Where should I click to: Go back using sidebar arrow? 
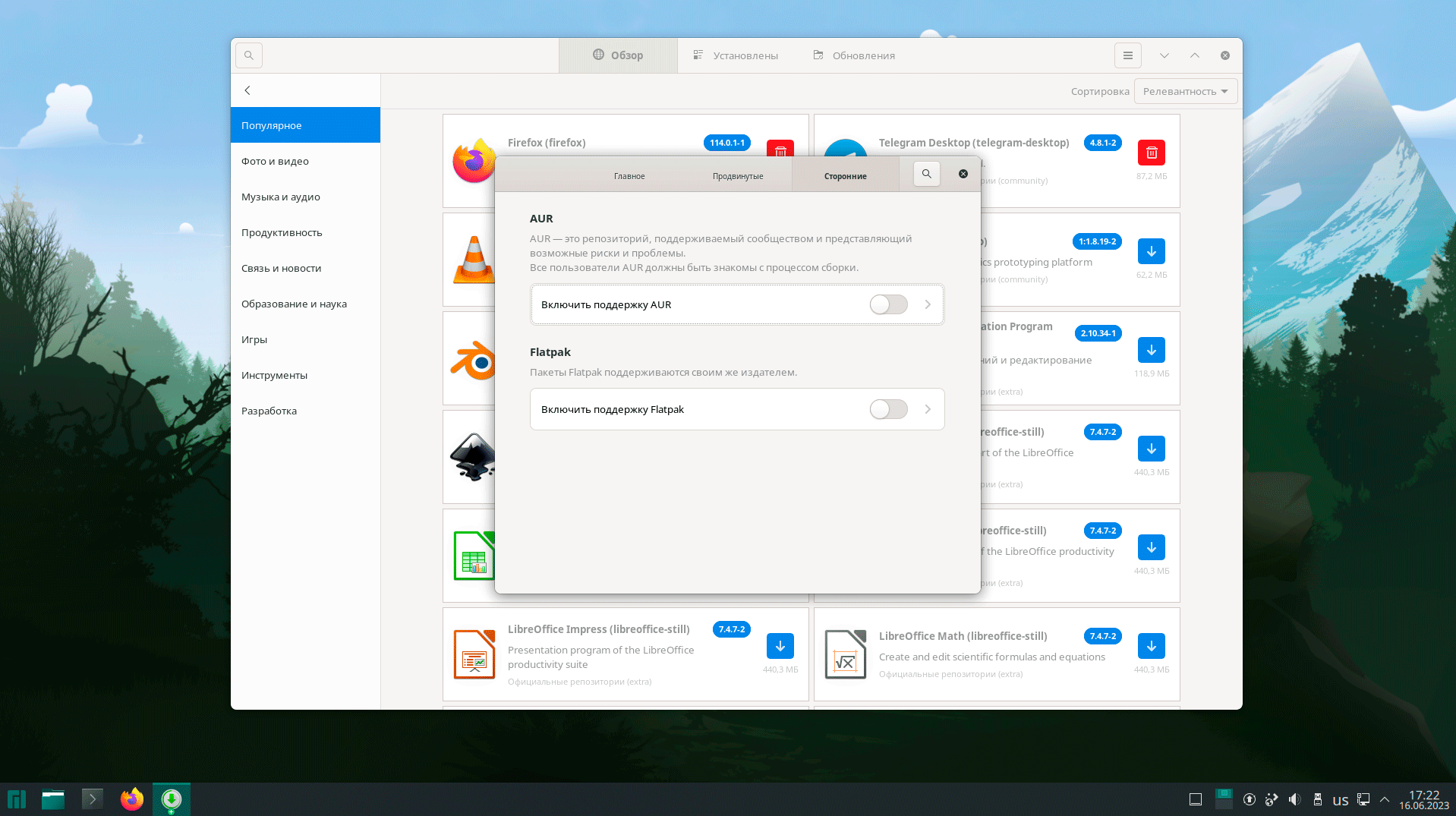coord(247,90)
